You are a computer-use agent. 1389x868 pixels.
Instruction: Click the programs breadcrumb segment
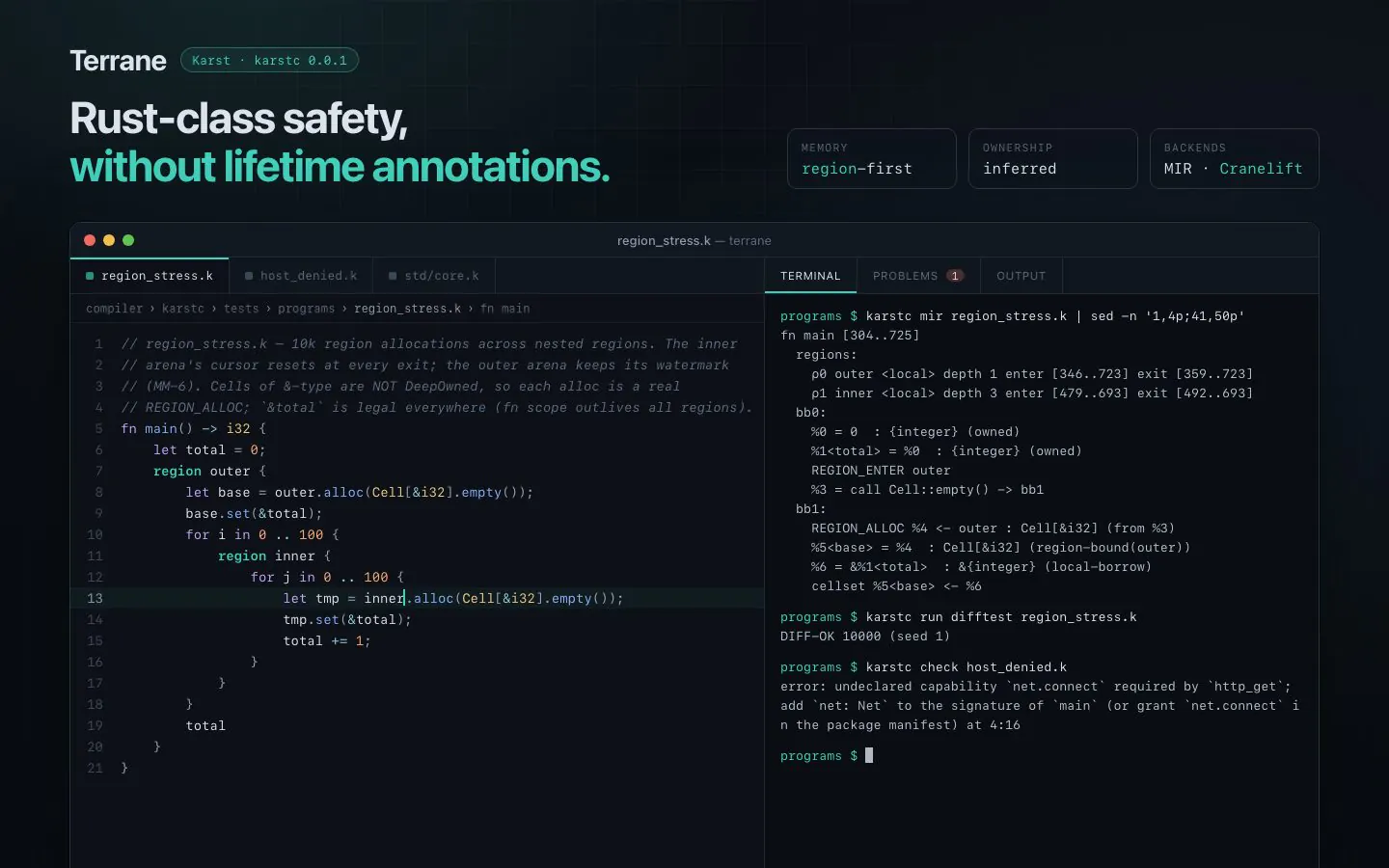pos(306,309)
